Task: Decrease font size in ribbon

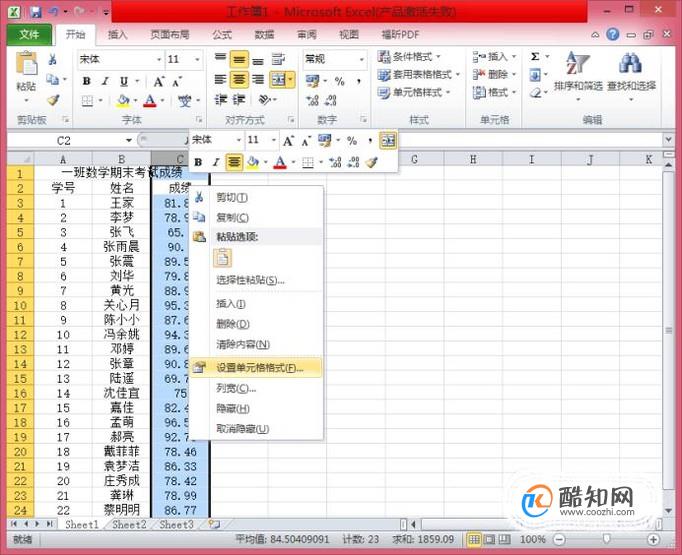Action: click(x=177, y=81)
